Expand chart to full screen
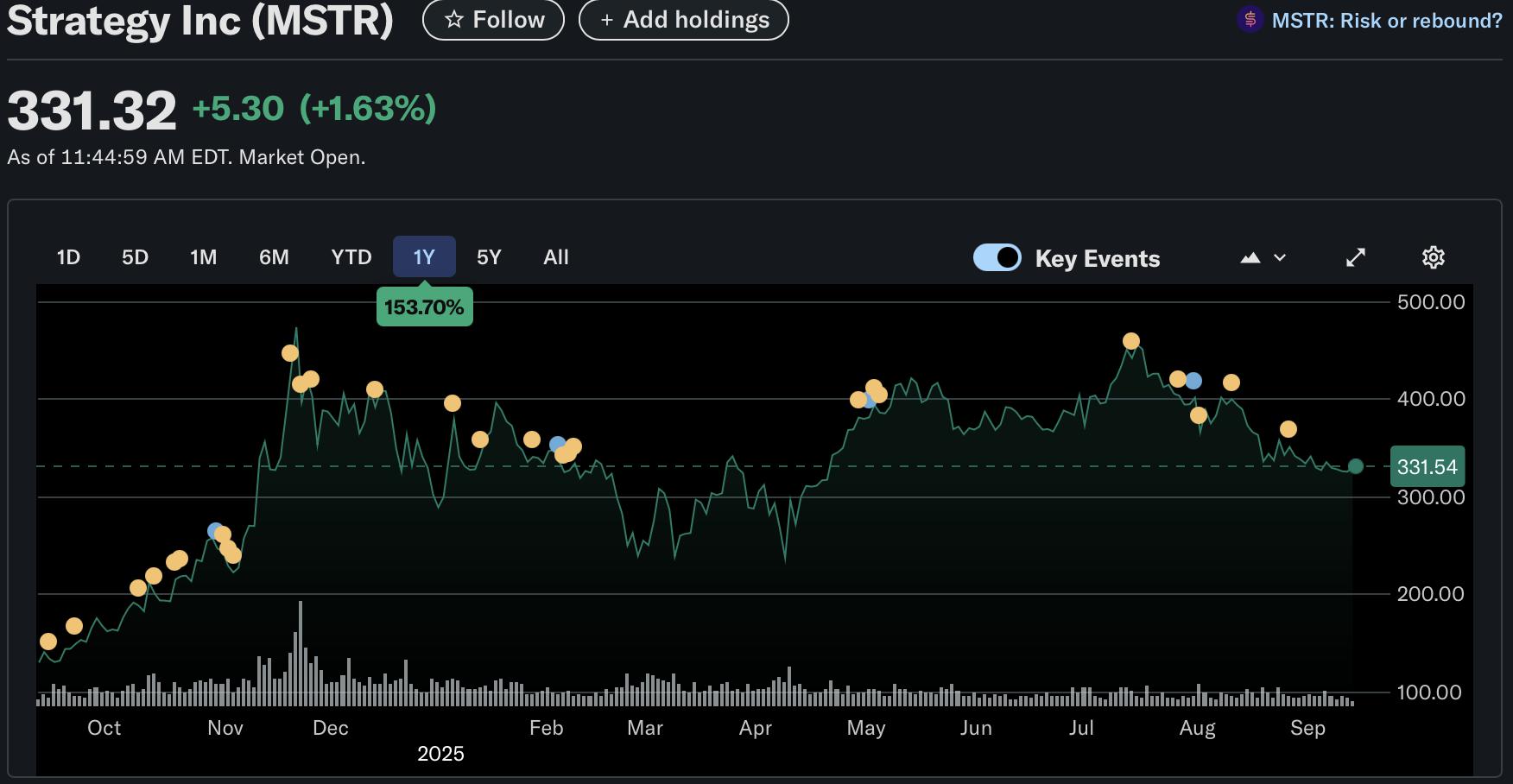The height and width of the screenshot is (784, 1513). (1356, 257)
